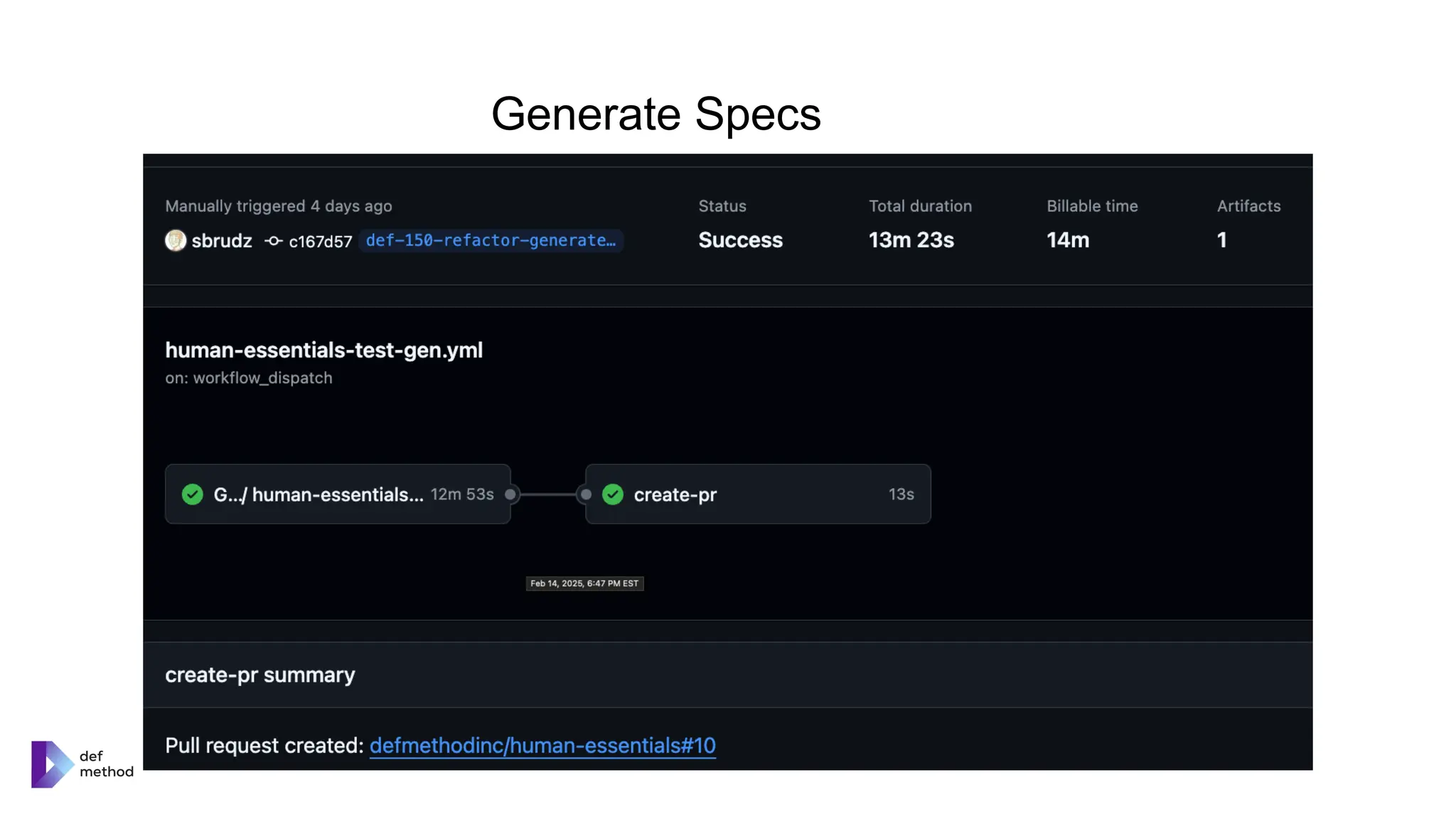Click the '13m 23s' total duration value
Screen dimensions: 1456x819
911,240
